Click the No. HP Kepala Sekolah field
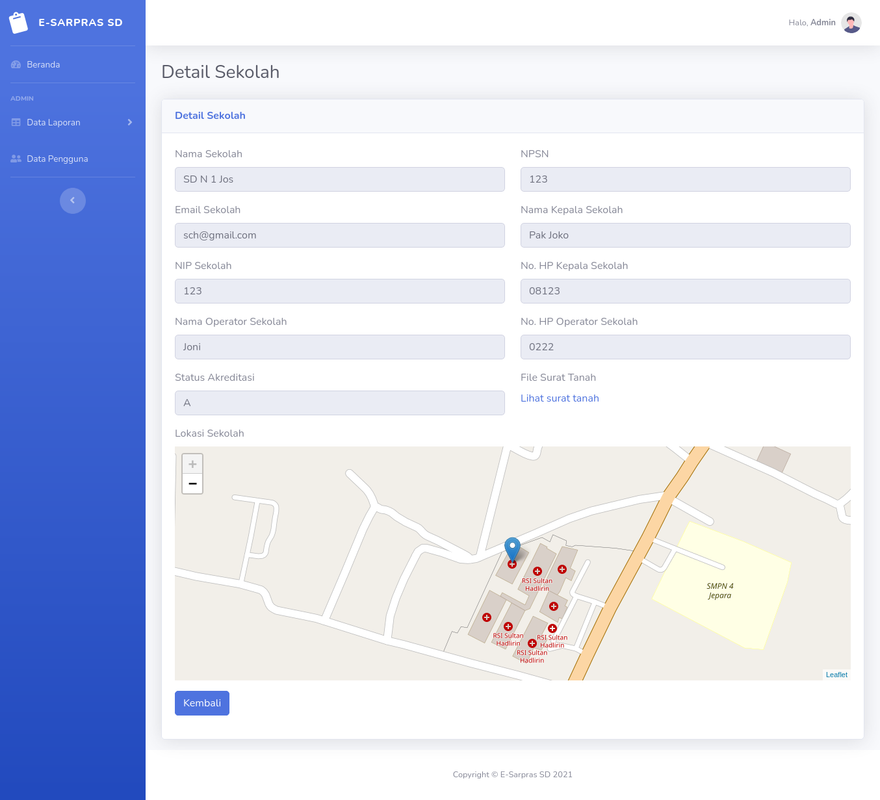This screenshot has height=800, width=880. click(x=685, y=291)
